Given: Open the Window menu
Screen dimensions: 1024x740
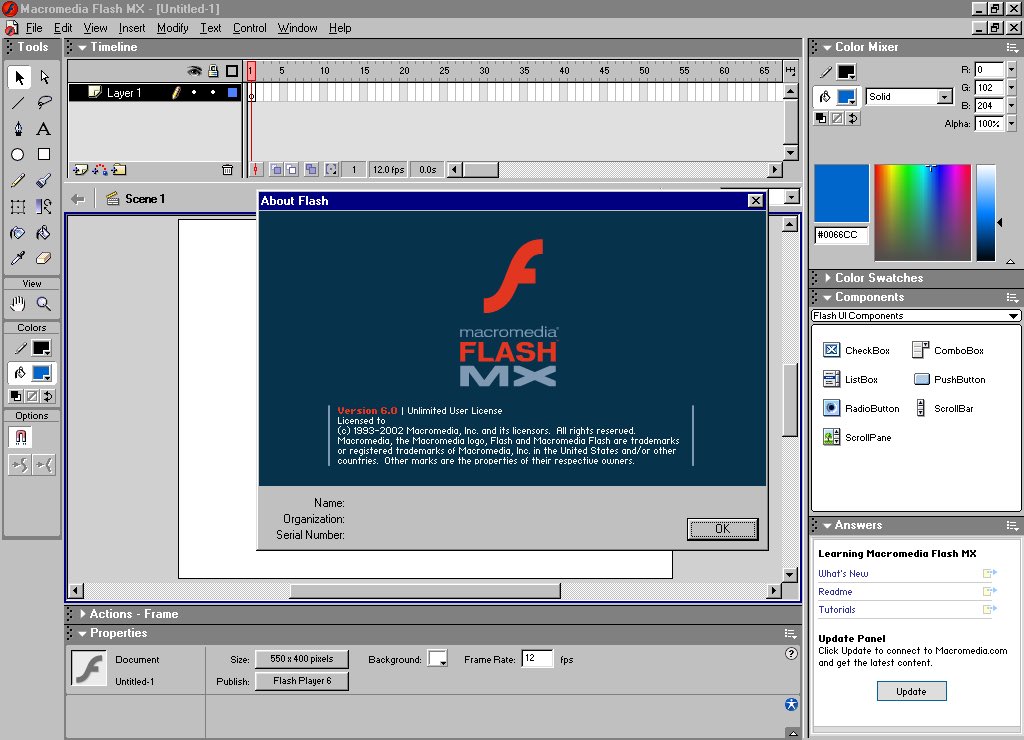Looking at the screenshot, I should pos(297,28).
